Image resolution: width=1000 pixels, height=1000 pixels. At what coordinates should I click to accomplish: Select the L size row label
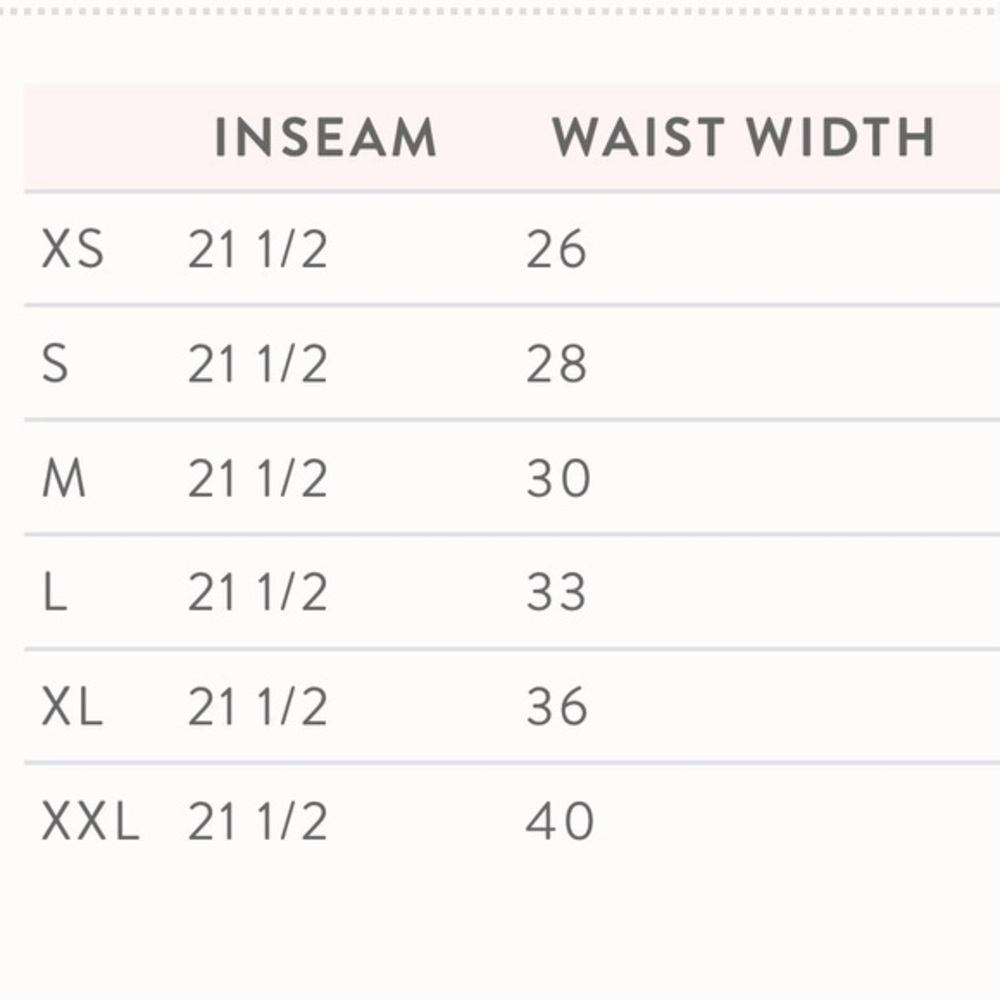pyautogui.click(x=55, y=592)
